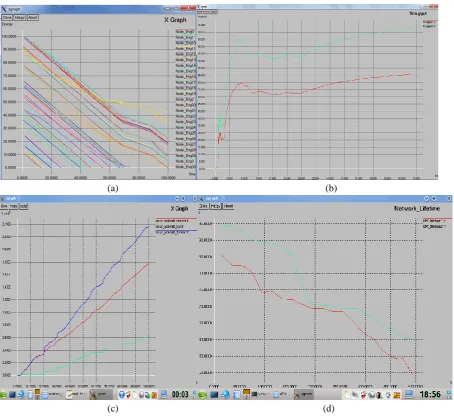Click Close button in throughput graph window (c)

[x=4, y=206]
